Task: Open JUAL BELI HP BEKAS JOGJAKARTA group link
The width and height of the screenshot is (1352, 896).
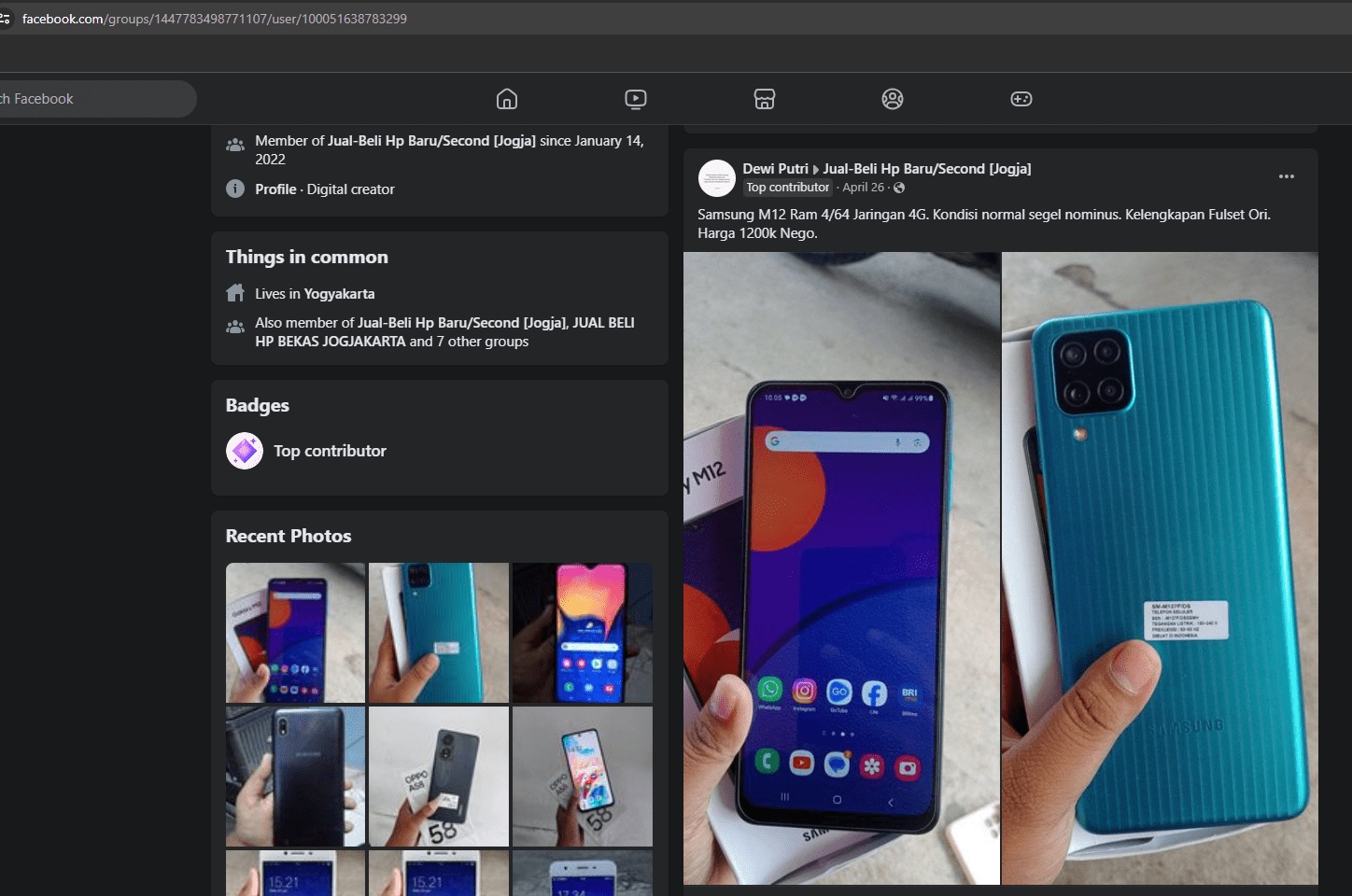Action: [444, 332]
